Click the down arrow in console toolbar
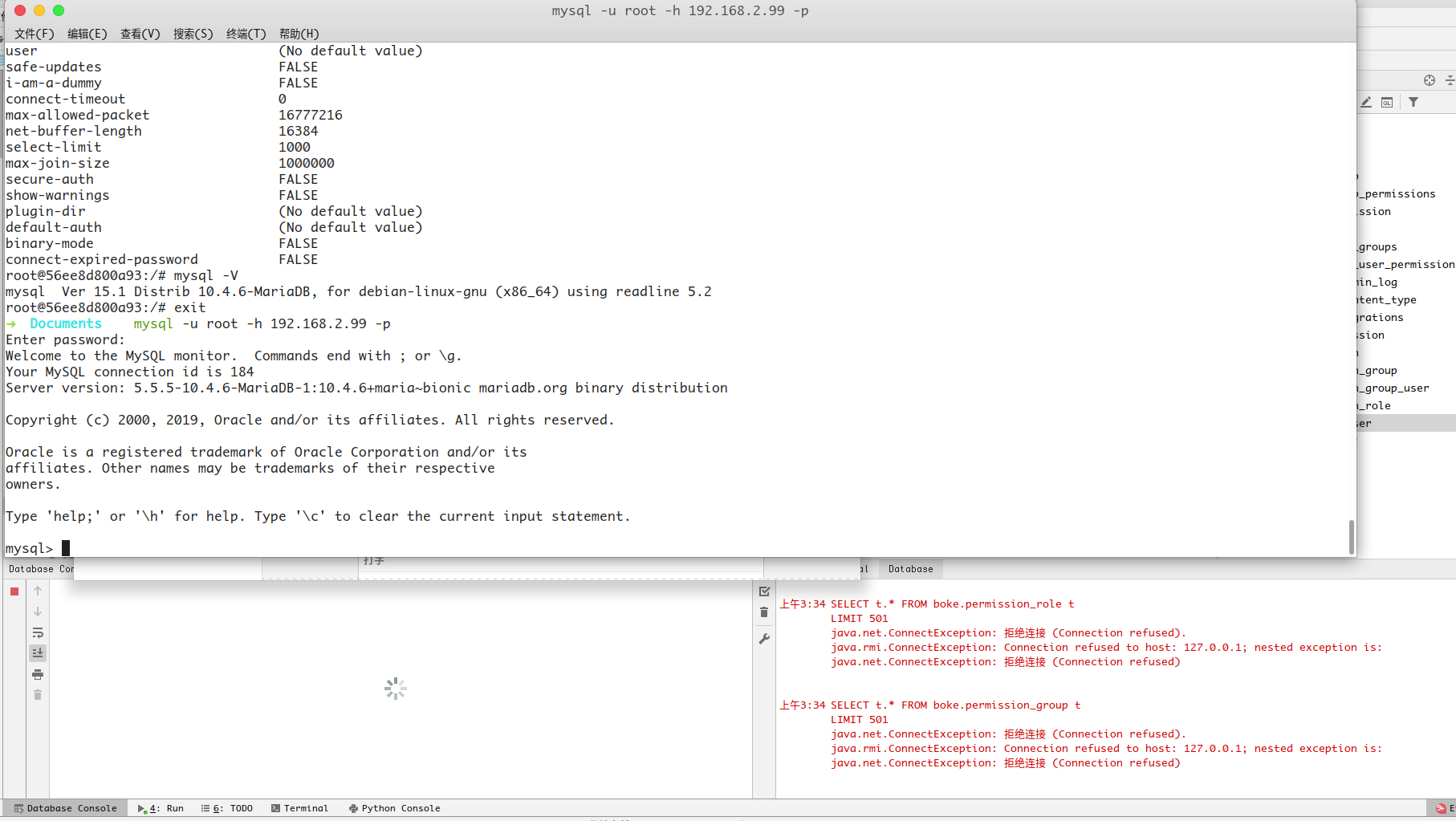1456x821 pixels. click(x=38, y=612)
